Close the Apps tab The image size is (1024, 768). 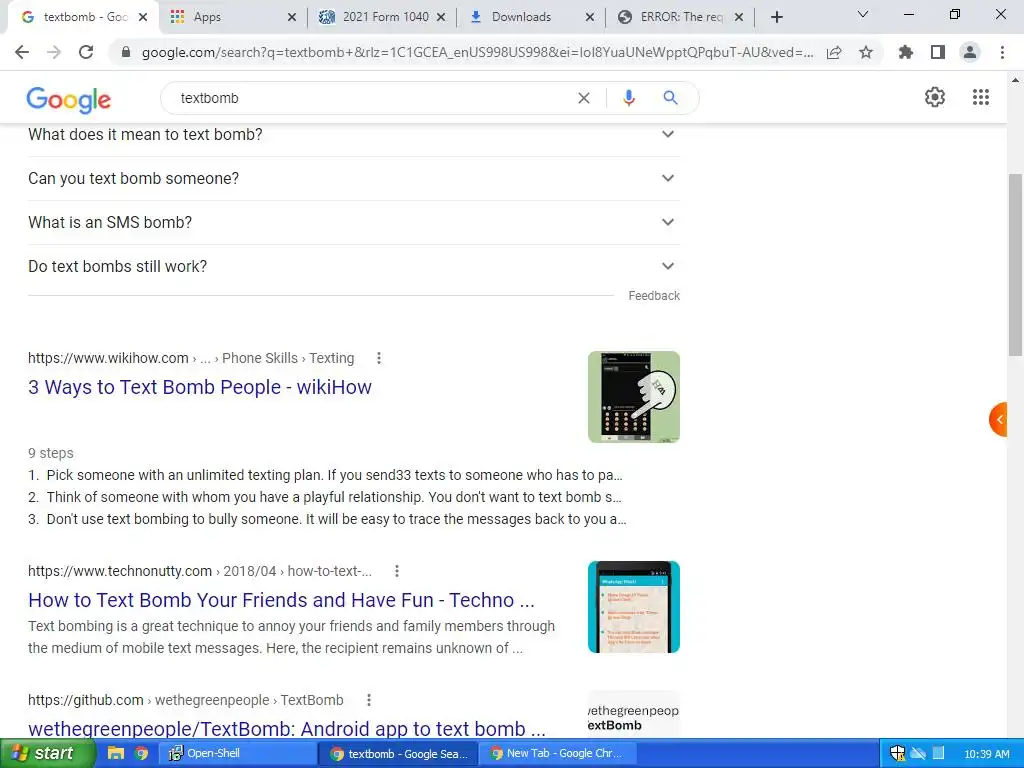pos(292,17)
